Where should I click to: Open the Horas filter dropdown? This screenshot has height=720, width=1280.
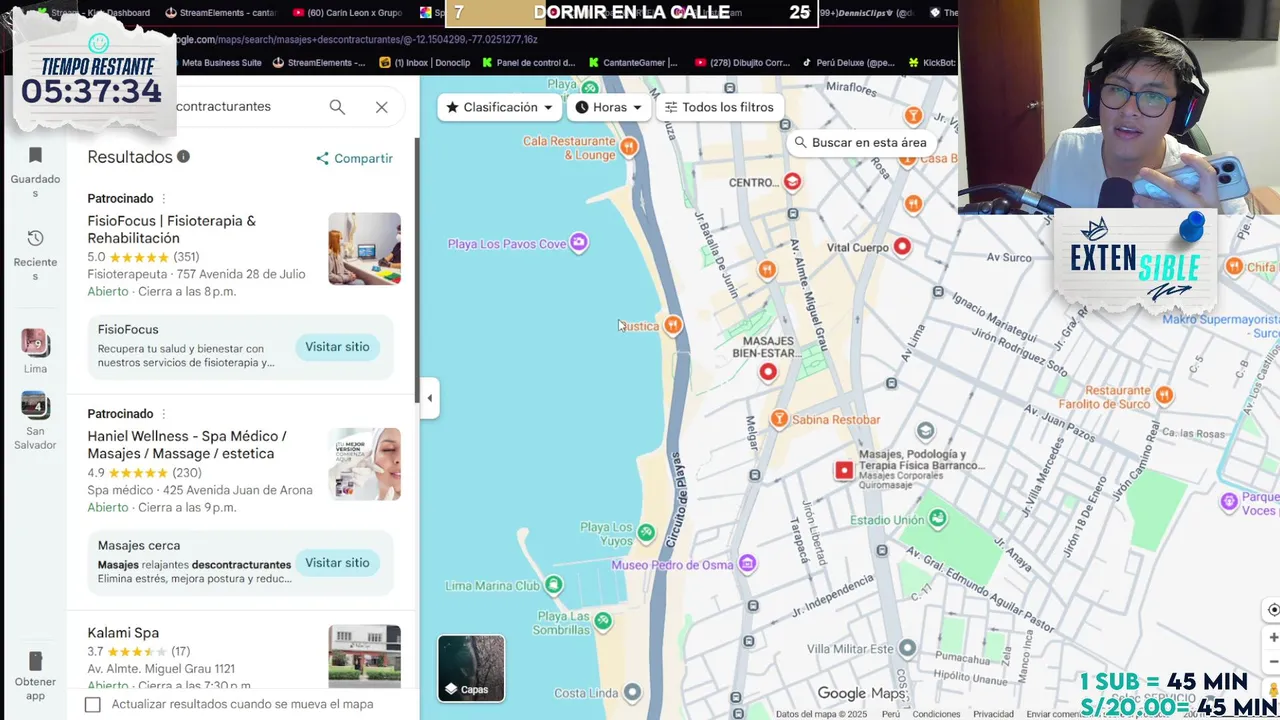point(609,107)
